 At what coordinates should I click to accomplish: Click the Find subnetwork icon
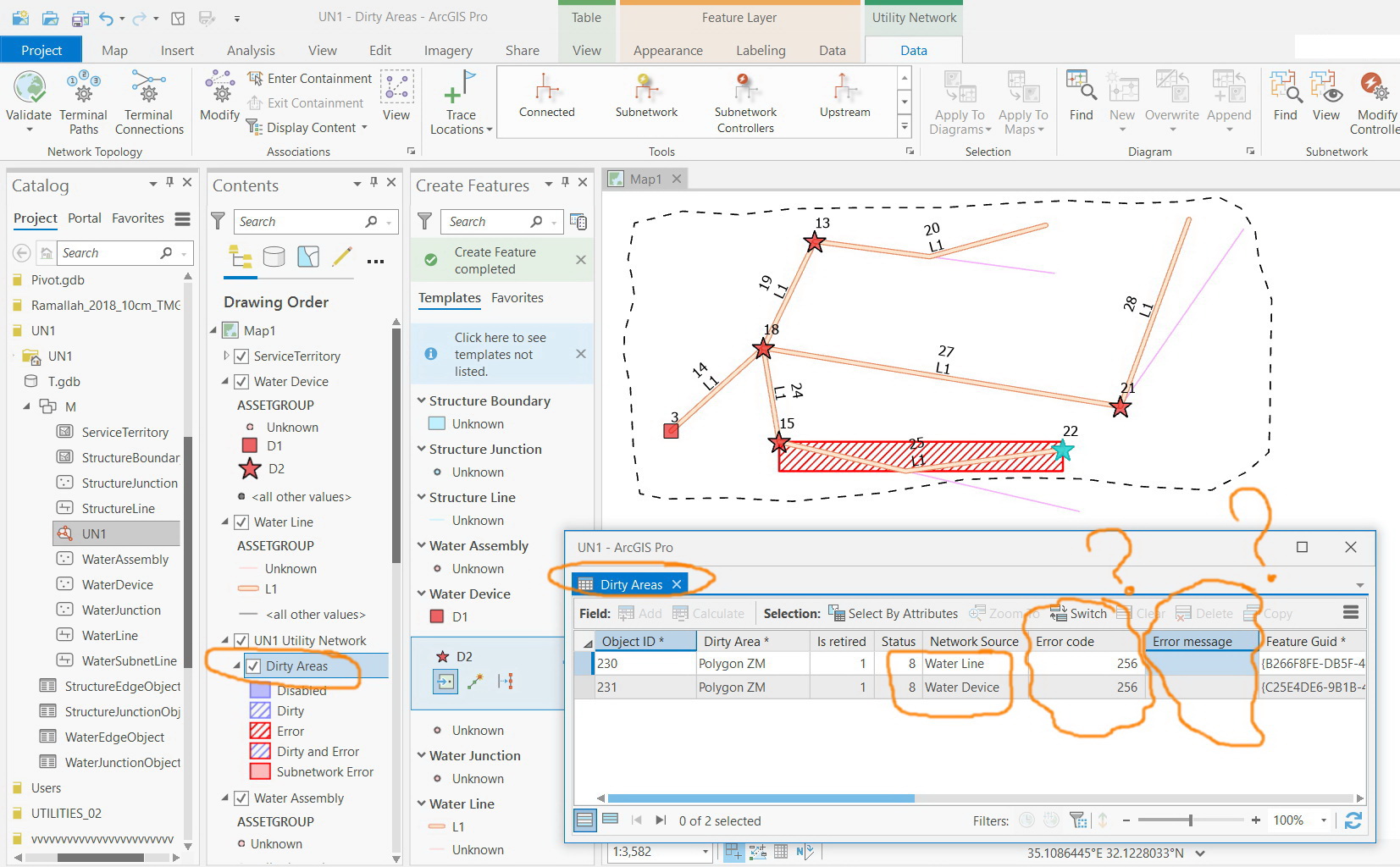click(1285, 86)
